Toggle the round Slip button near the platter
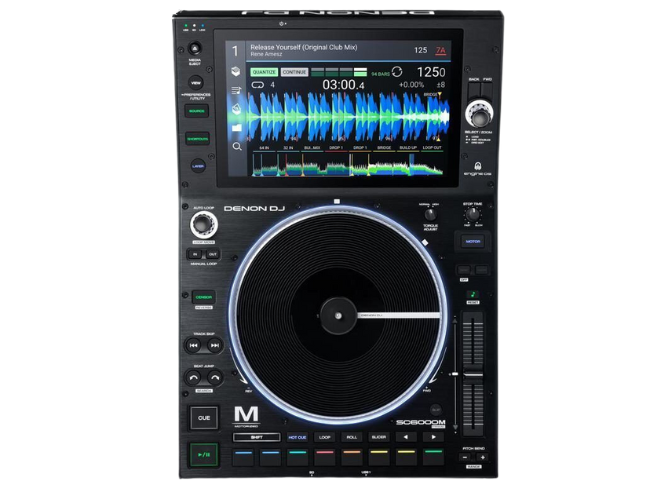Screen dimensions: 650x488 coord(435,409)
